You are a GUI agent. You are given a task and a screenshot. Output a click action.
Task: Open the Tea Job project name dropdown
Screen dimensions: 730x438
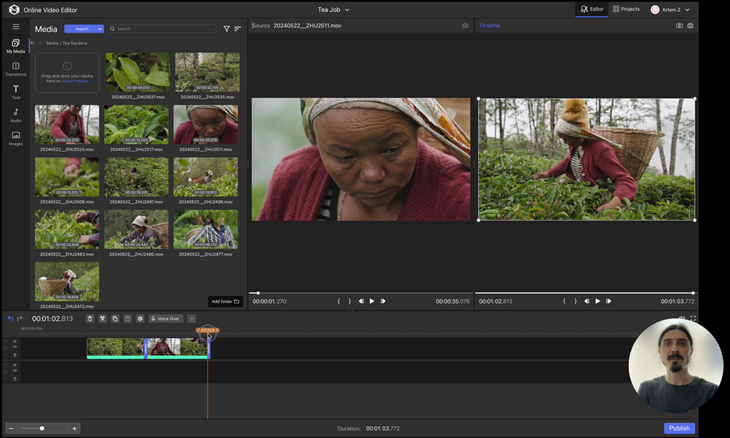(333, 10)
